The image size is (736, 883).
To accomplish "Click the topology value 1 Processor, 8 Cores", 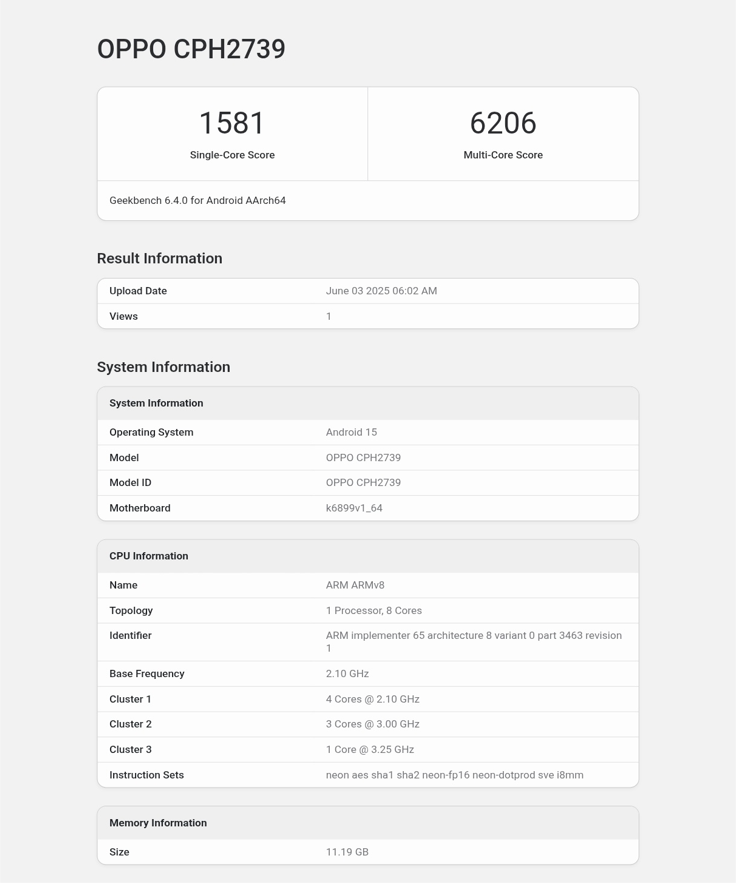I will [x=373, y=610].
